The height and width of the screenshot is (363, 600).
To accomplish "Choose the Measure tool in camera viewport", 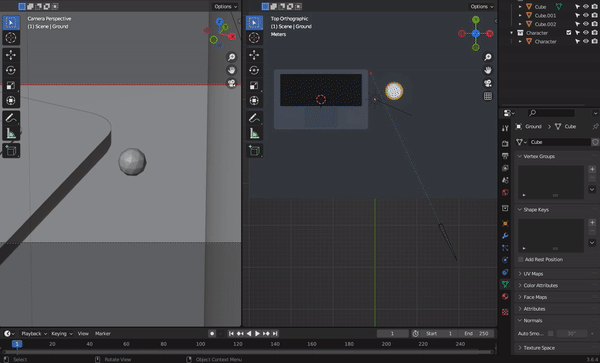I will [x=11, y=133].
